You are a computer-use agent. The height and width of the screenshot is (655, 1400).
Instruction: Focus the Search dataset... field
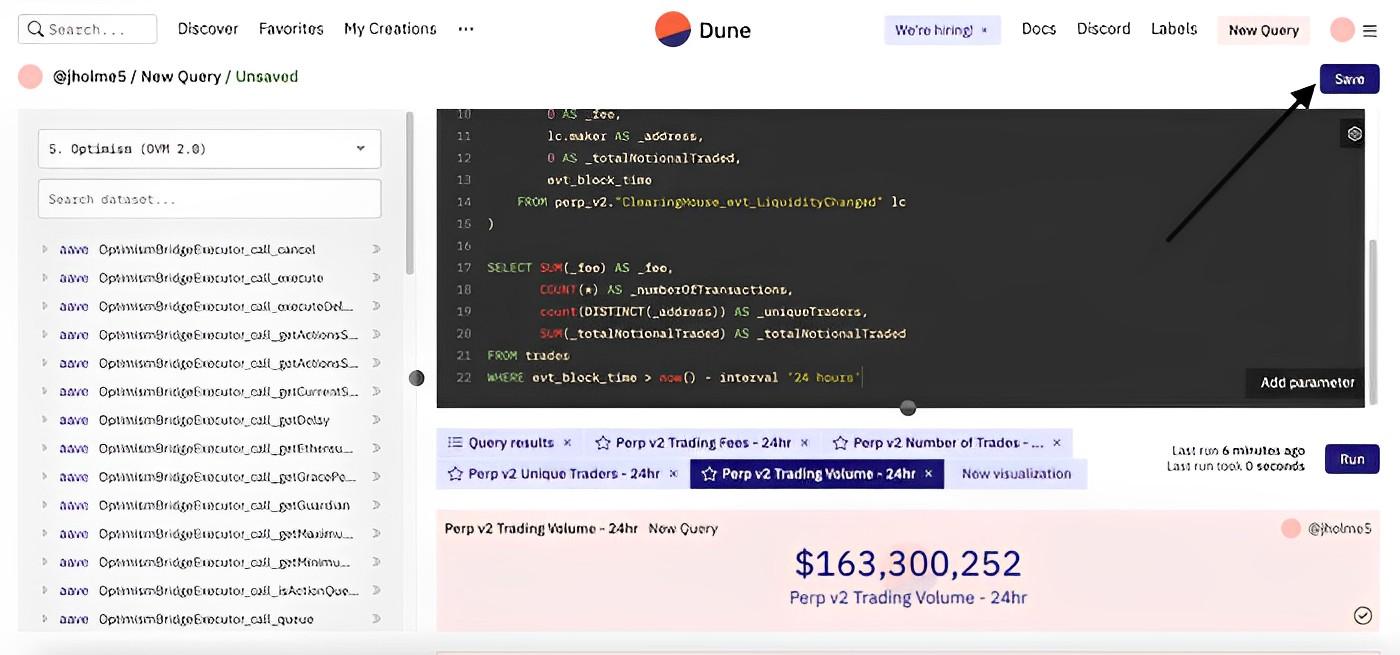(x=209, y=198)
